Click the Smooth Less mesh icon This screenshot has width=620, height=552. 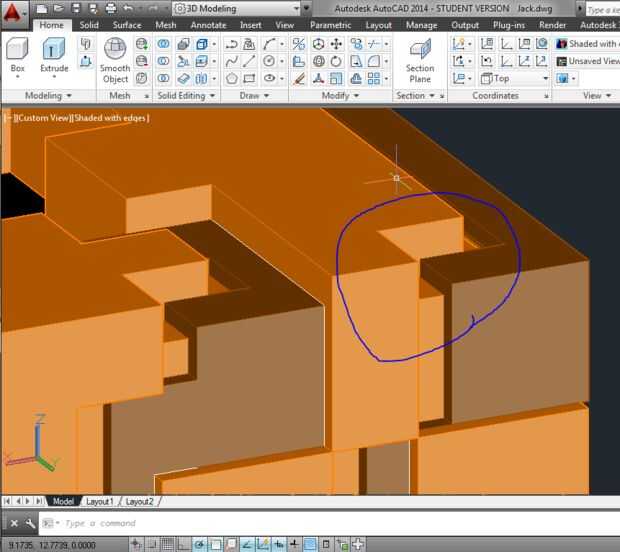(x=142, y=61)
